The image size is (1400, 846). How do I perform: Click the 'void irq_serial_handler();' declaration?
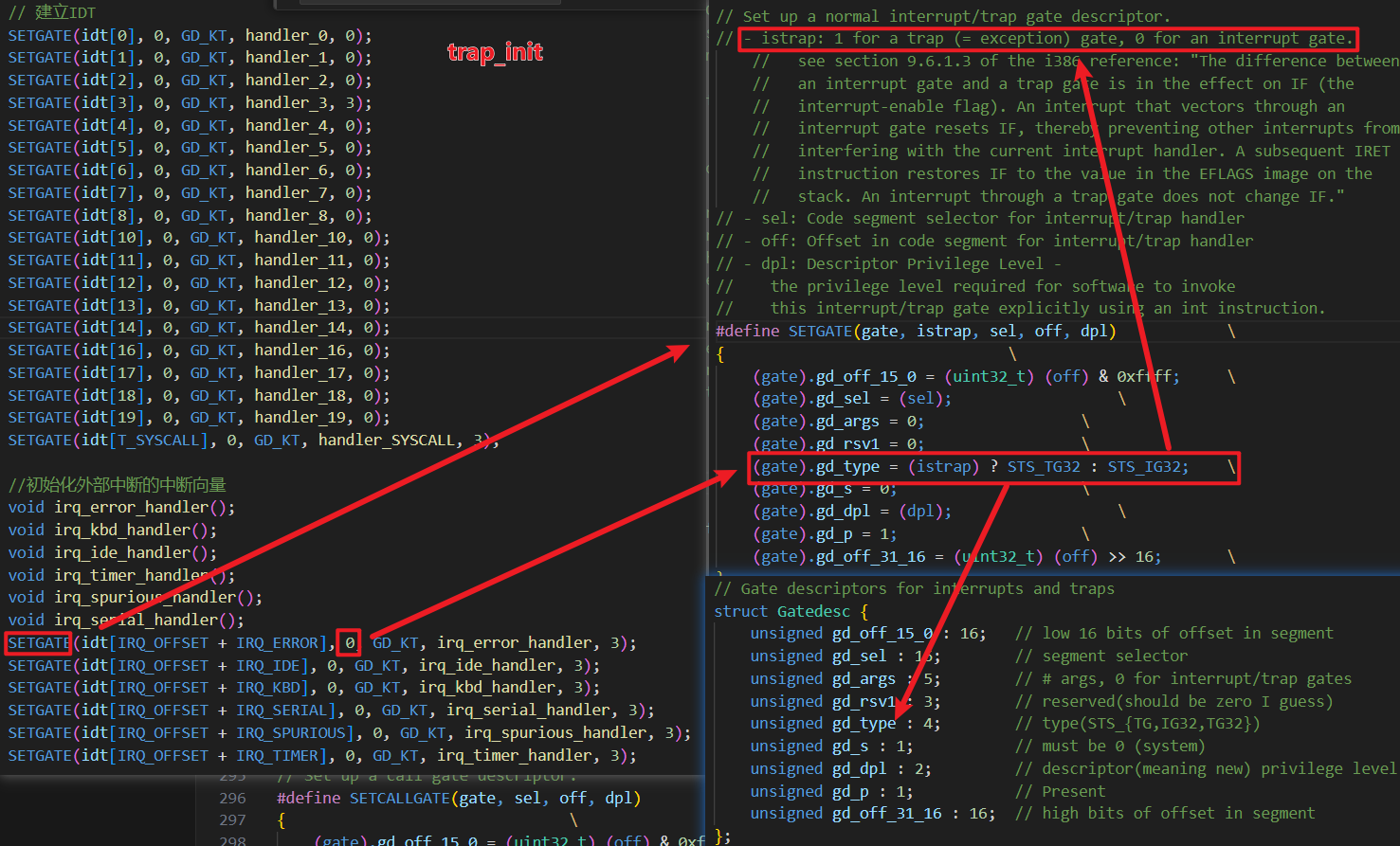[126, 620]
